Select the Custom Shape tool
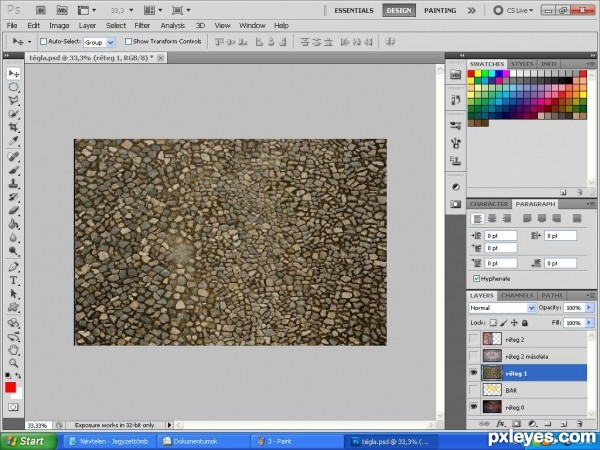The height and width of the screenshot is (450, 600). (13, 307)
